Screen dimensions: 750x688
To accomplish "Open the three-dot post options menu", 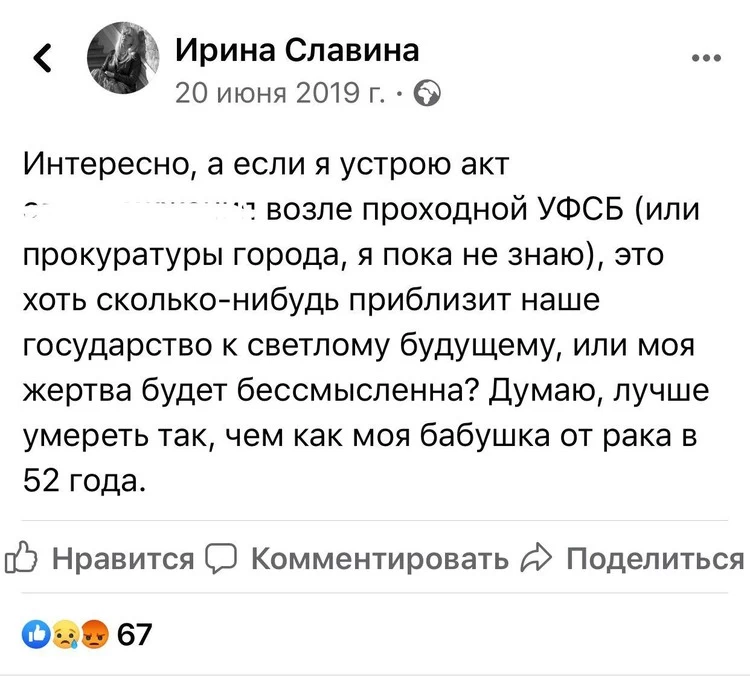I will (x=705, y=59).
